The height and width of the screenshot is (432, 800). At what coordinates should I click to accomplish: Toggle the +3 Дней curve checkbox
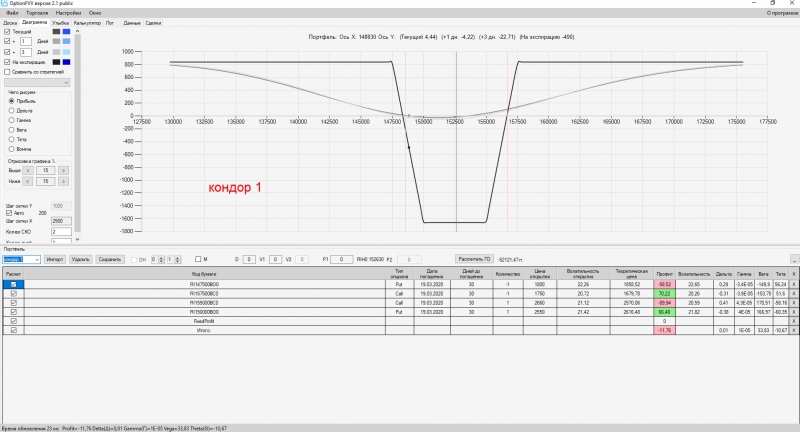(x=7, y=52)
